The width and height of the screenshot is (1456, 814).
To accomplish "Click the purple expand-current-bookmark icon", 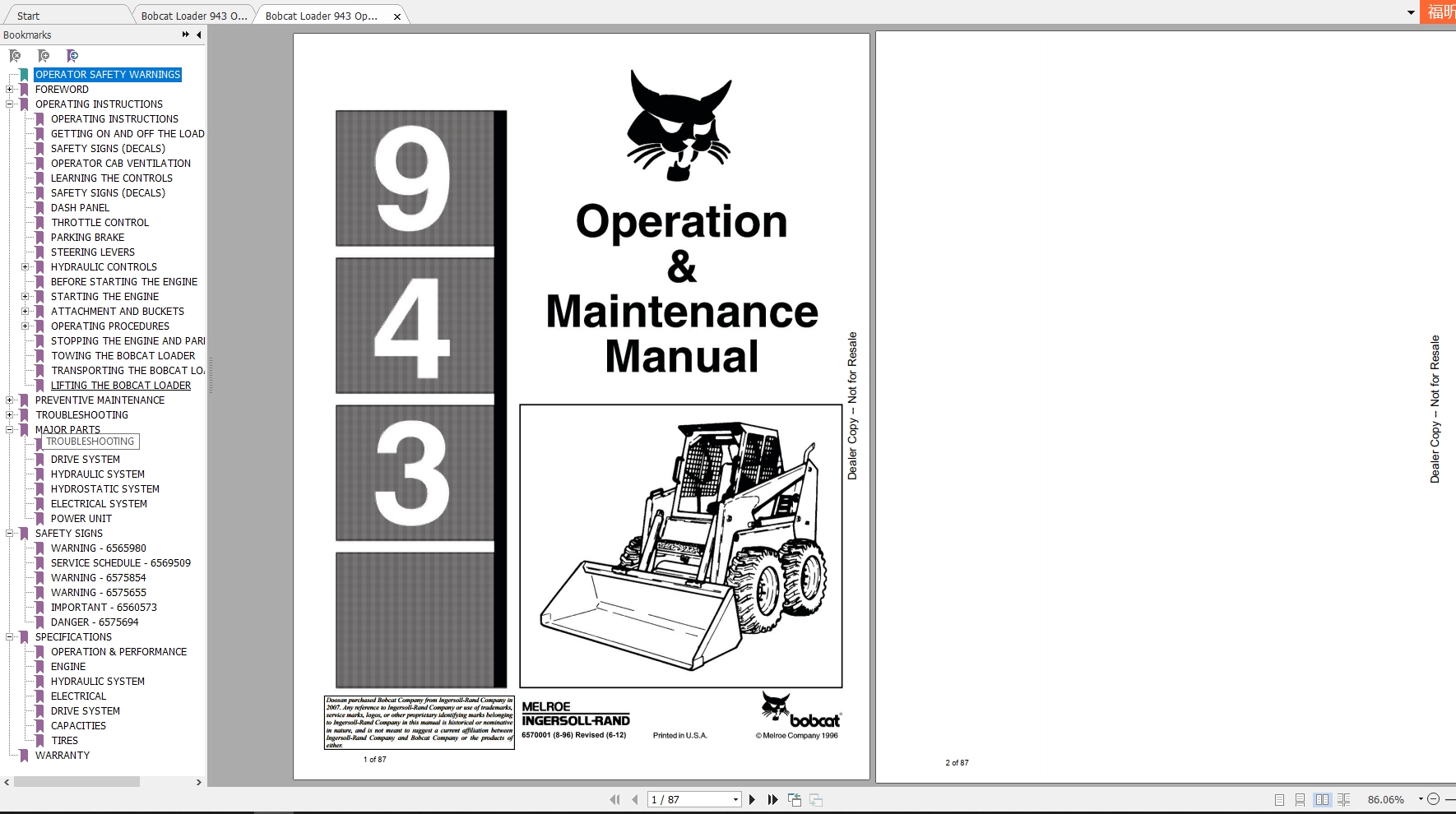I will click(72, 55).
